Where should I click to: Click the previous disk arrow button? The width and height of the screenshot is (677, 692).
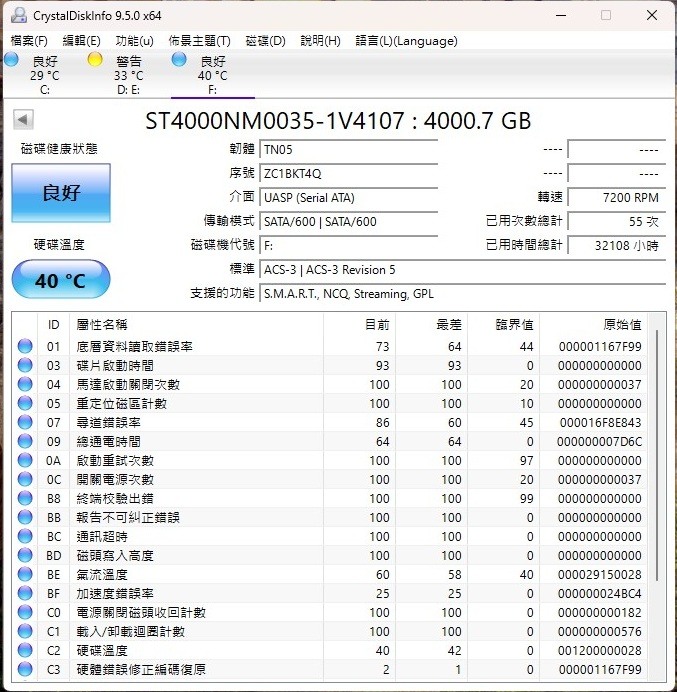pos(23,119)
